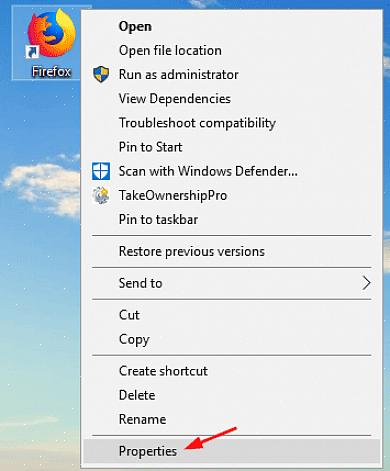Choose Troubleshoot compatibility
The width and height of the screenshot is (390, 471).
[232, 123]
